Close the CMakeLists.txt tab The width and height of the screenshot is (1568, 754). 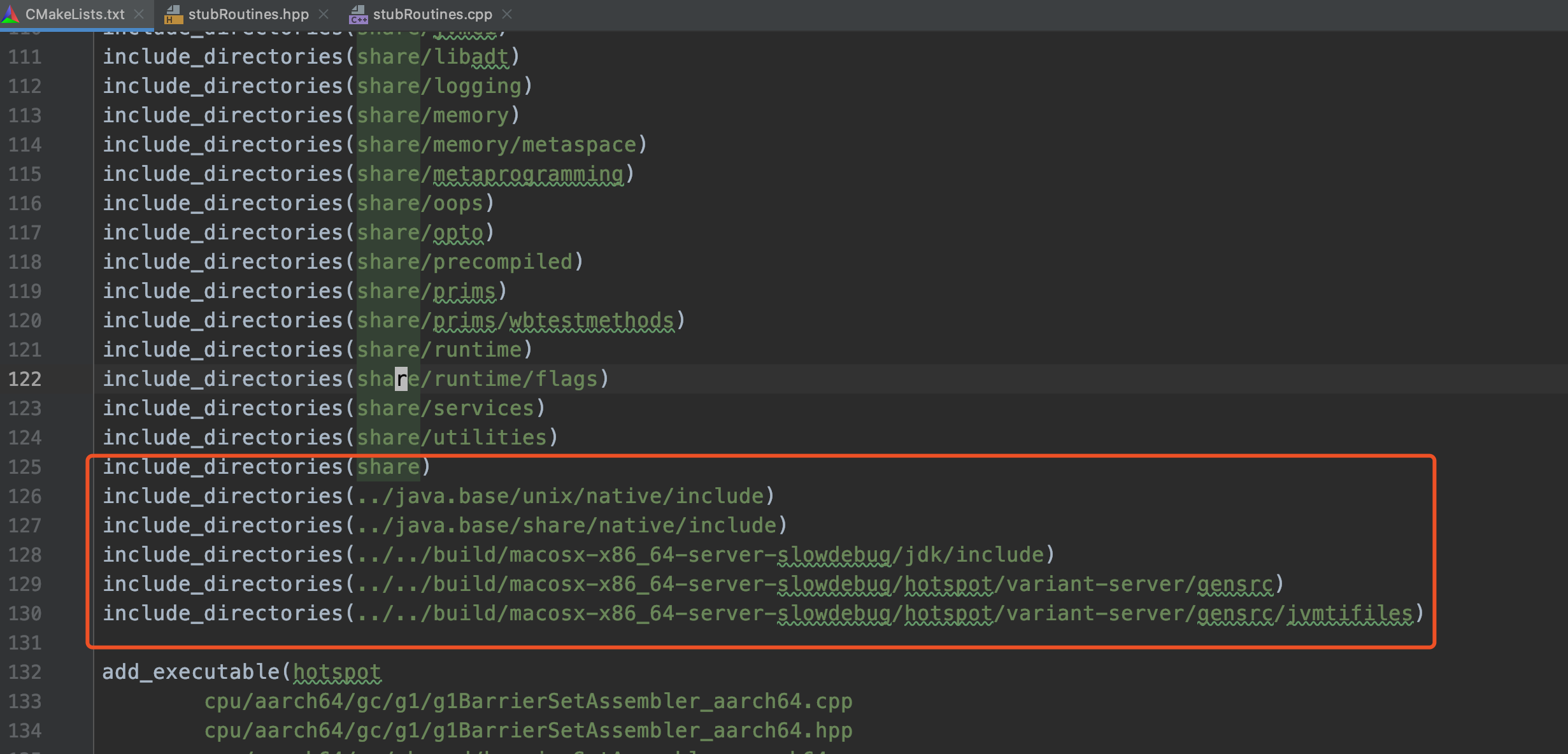coord(139,14)
